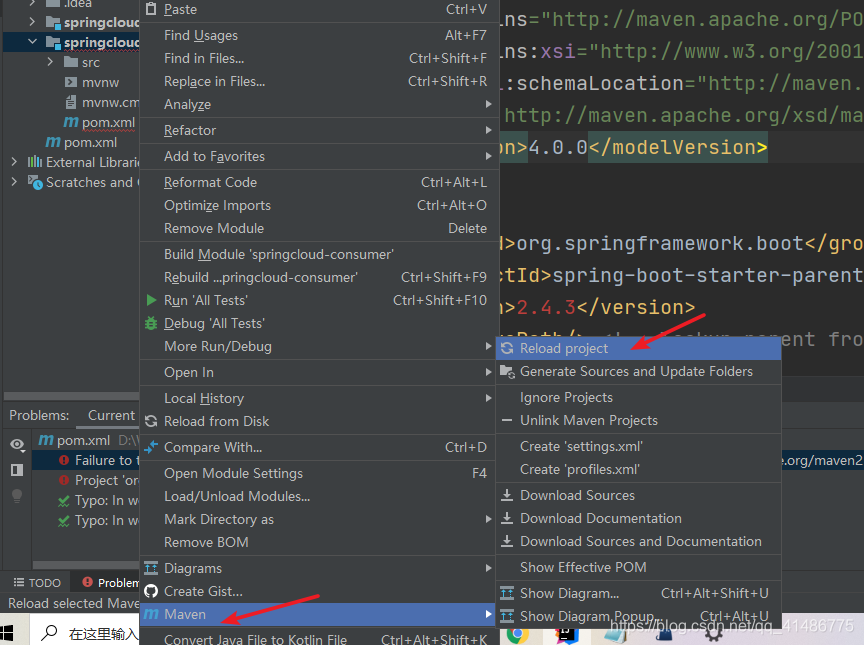Open the Analyze submenu

(x=320, y=104)
